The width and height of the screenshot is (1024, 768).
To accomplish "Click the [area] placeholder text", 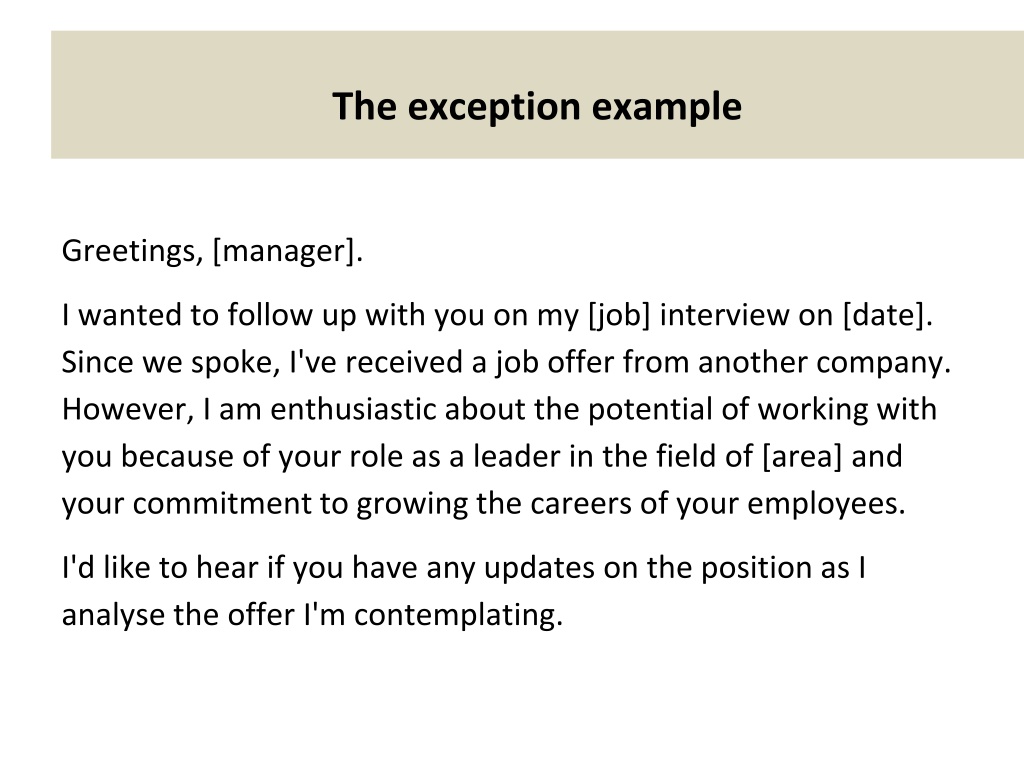I will point(803,456).
